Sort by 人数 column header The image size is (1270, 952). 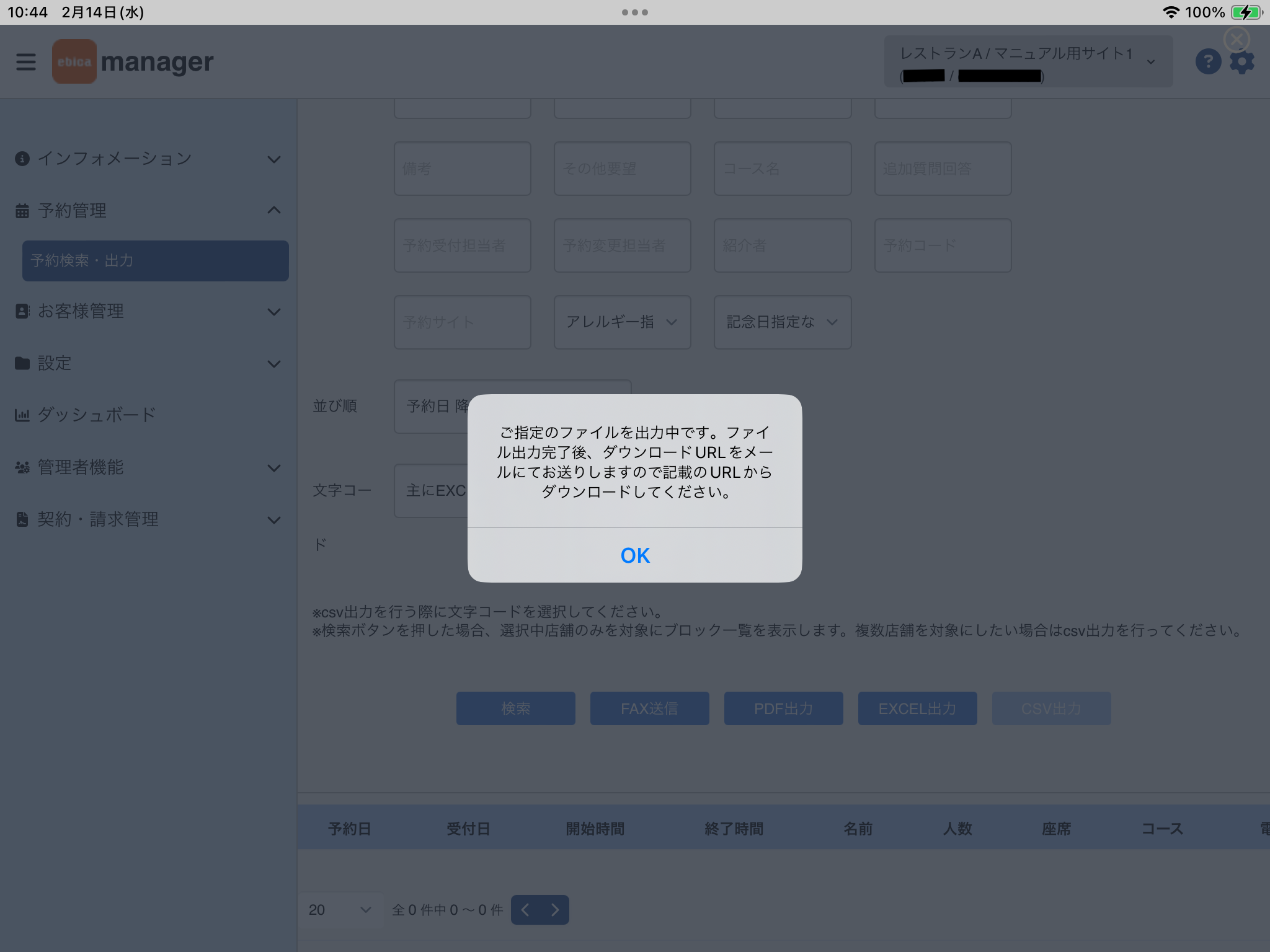point(957,829)
